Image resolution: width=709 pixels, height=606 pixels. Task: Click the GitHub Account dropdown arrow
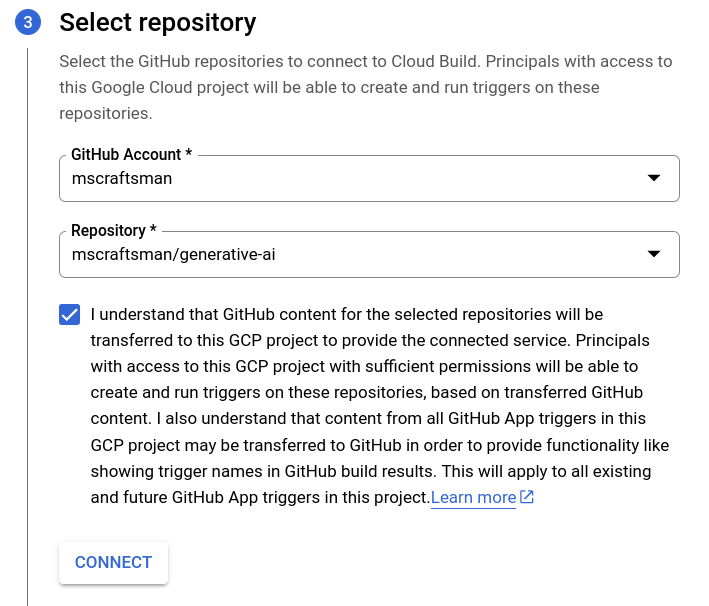[654, 178]
